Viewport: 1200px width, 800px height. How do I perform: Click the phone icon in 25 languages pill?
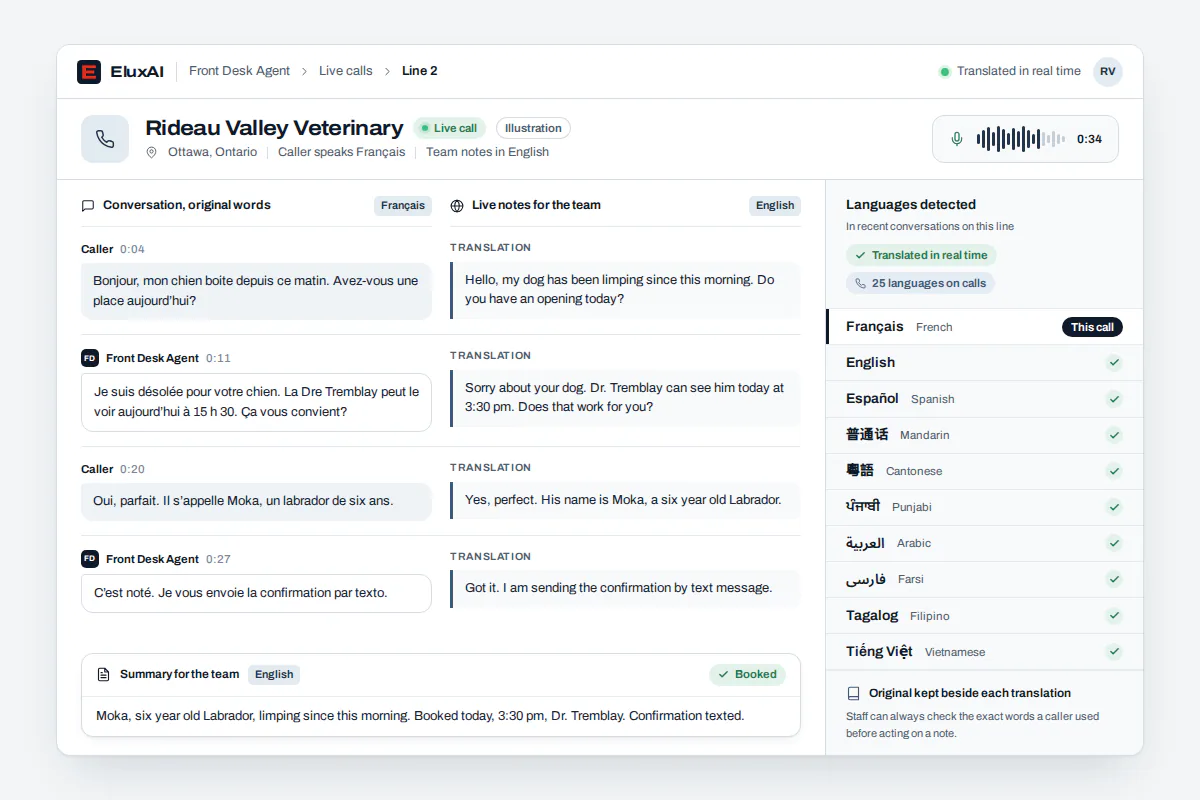pyautogui.click(x=860, y=283)
